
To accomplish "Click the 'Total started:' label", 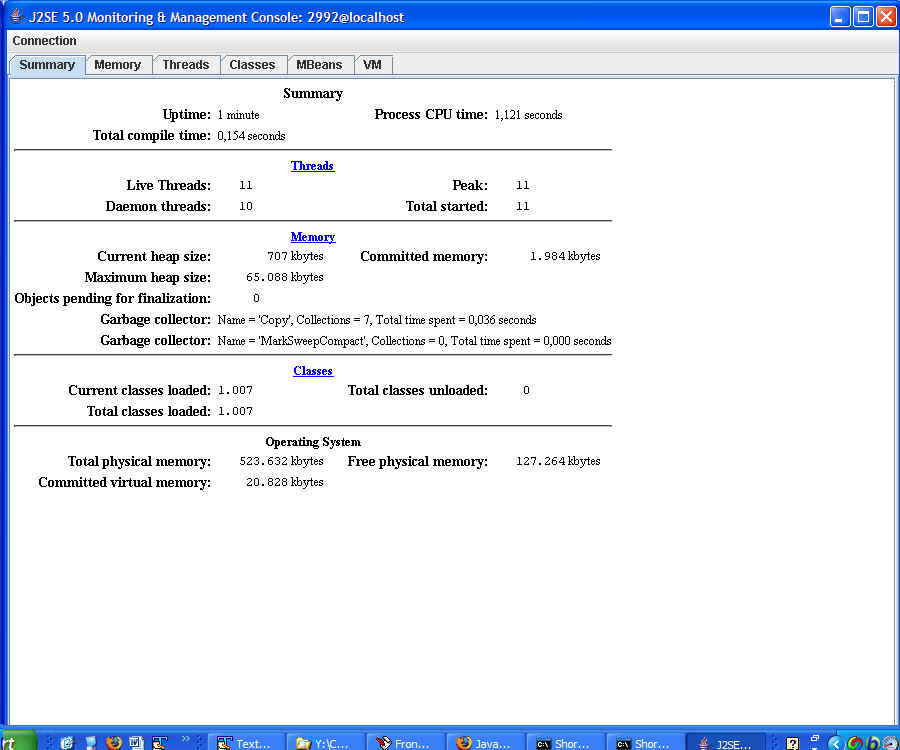I will [x=447, y=207].
